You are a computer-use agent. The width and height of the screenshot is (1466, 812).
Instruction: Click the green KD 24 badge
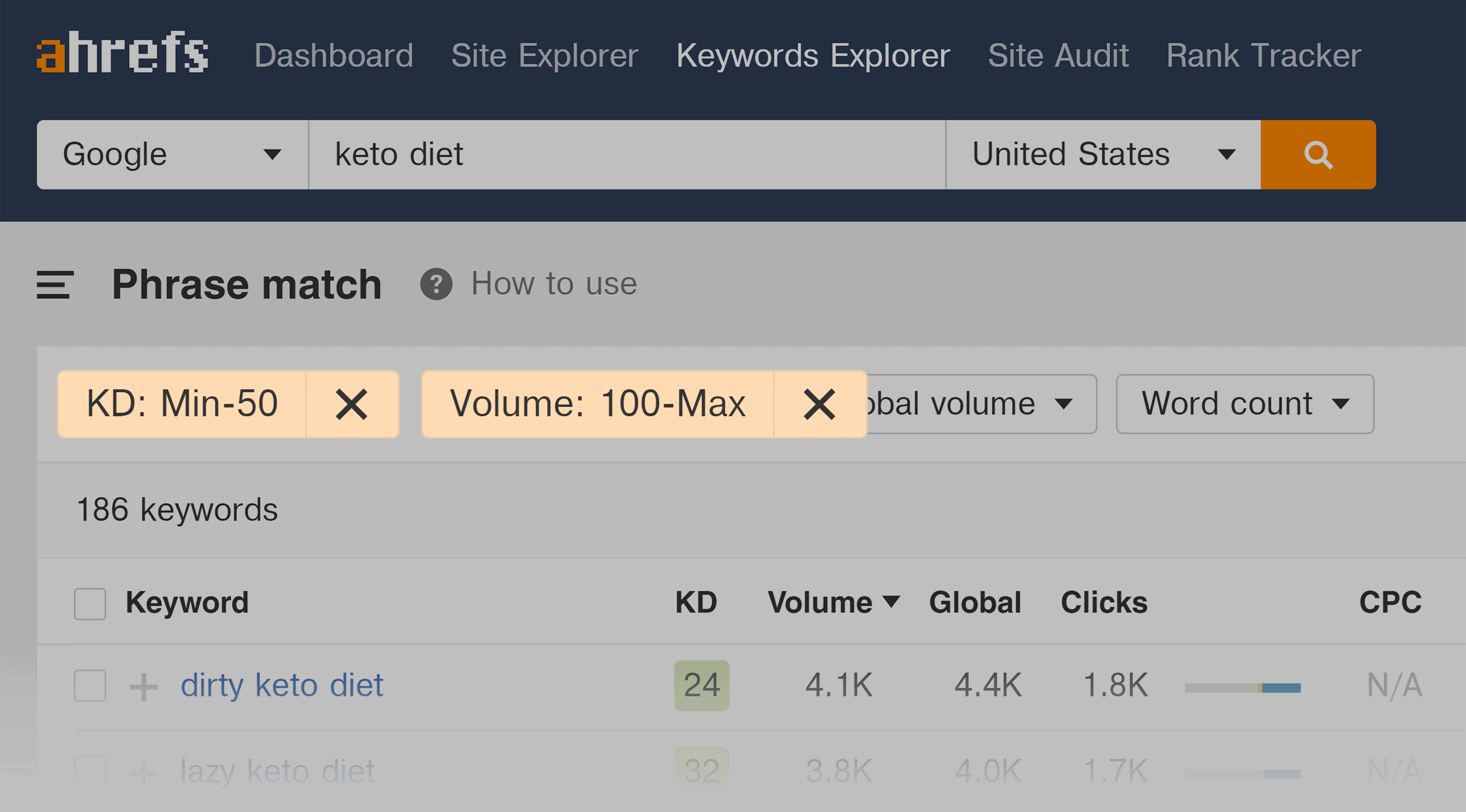coord(701,686)
